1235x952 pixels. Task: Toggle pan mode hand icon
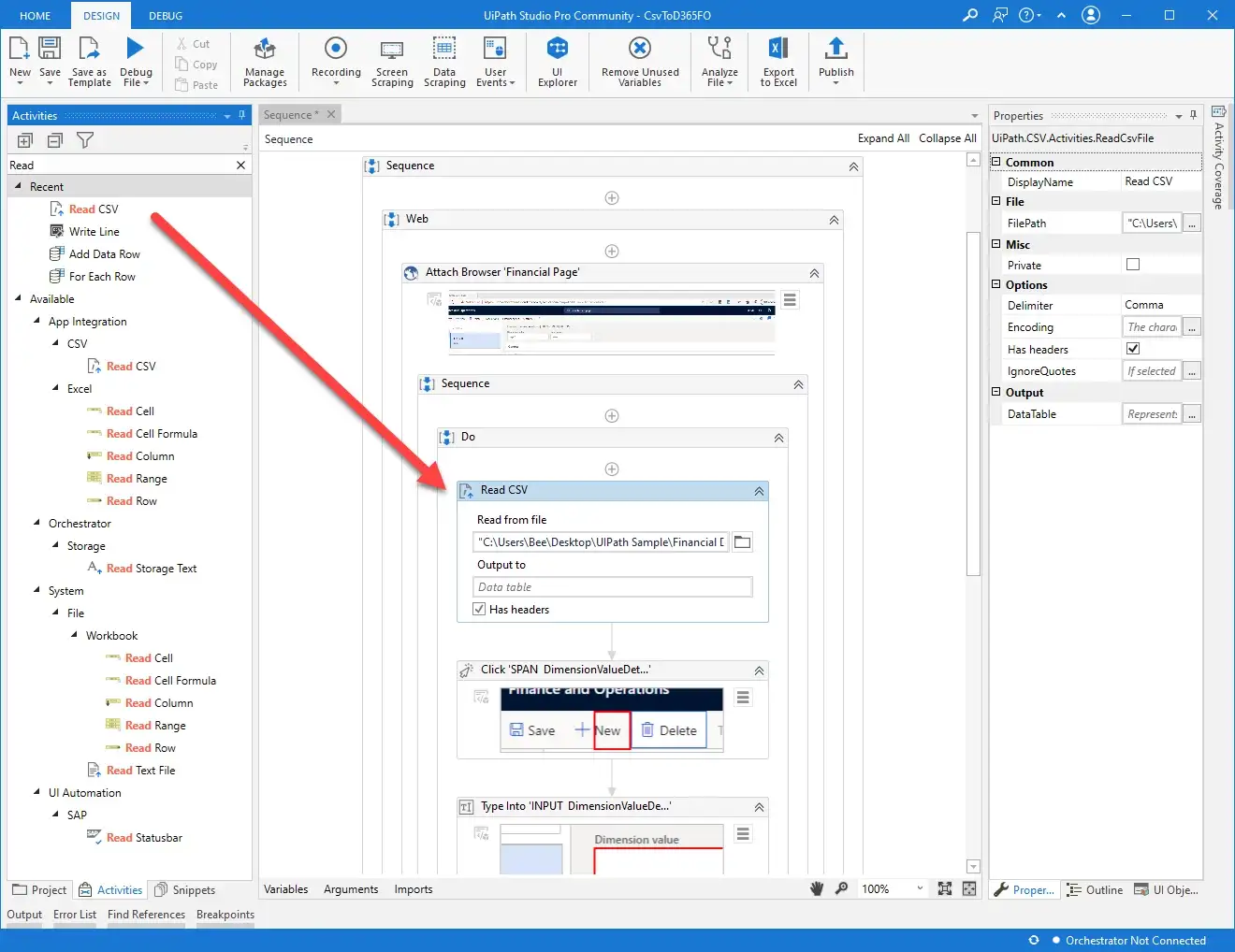[x=817, y=888]
